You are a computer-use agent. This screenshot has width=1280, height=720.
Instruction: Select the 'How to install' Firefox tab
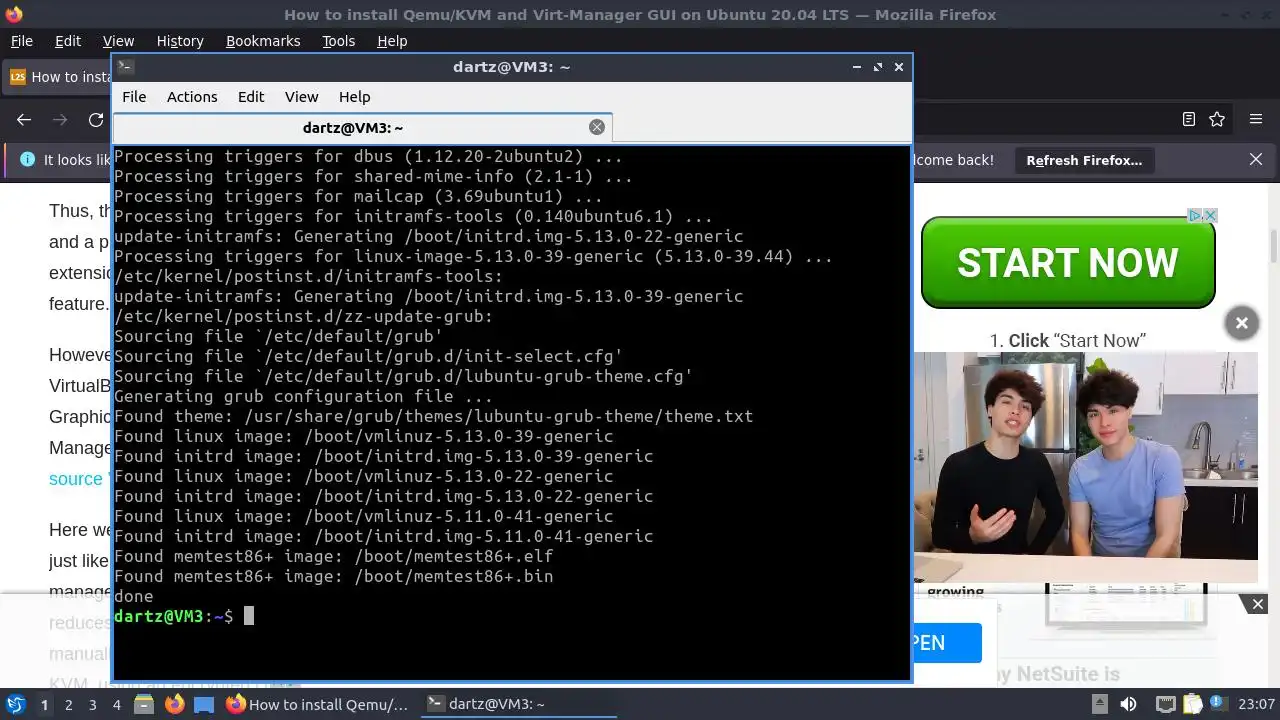60,77
